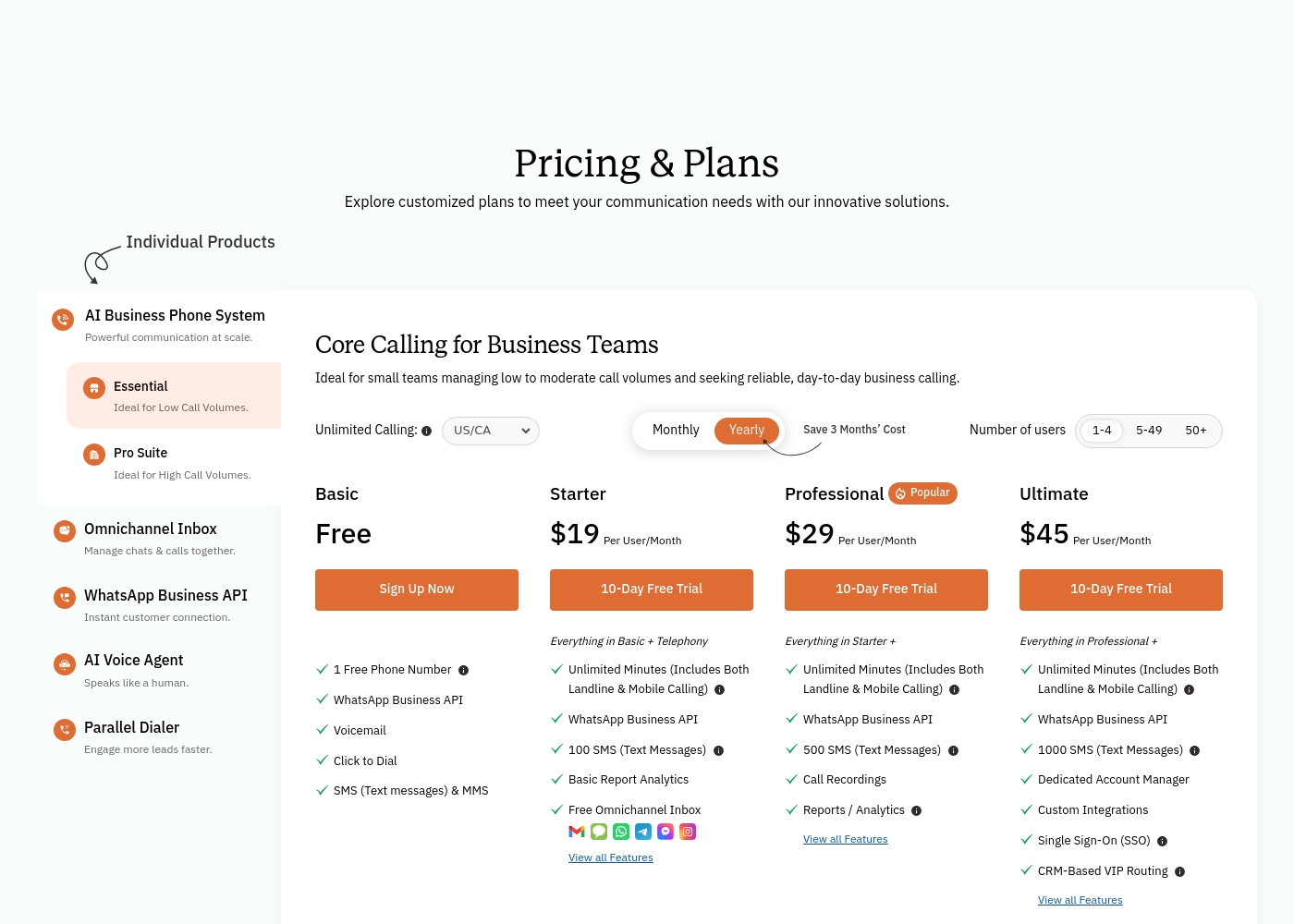Click the Gmail icon under Free Omnichannel Inbox
Viewport: 1294px width, 924px height.
pyautogui.click(x=577, y=832)
